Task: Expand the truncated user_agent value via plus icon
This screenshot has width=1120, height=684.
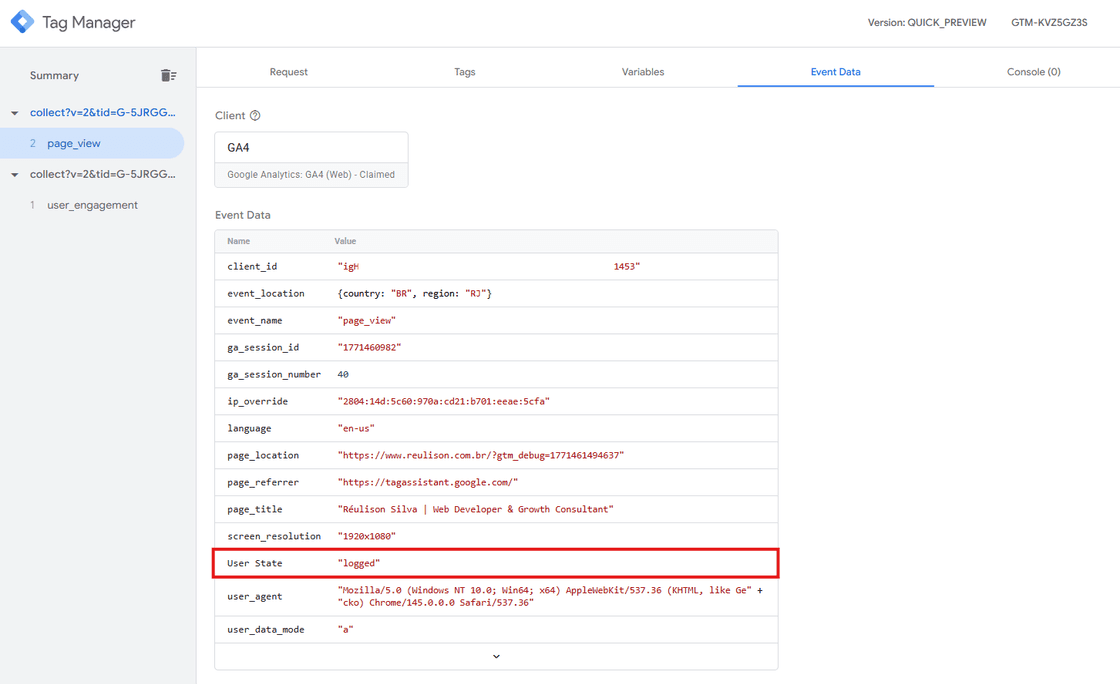Action: pyautogui.click(x=763, y=590)
